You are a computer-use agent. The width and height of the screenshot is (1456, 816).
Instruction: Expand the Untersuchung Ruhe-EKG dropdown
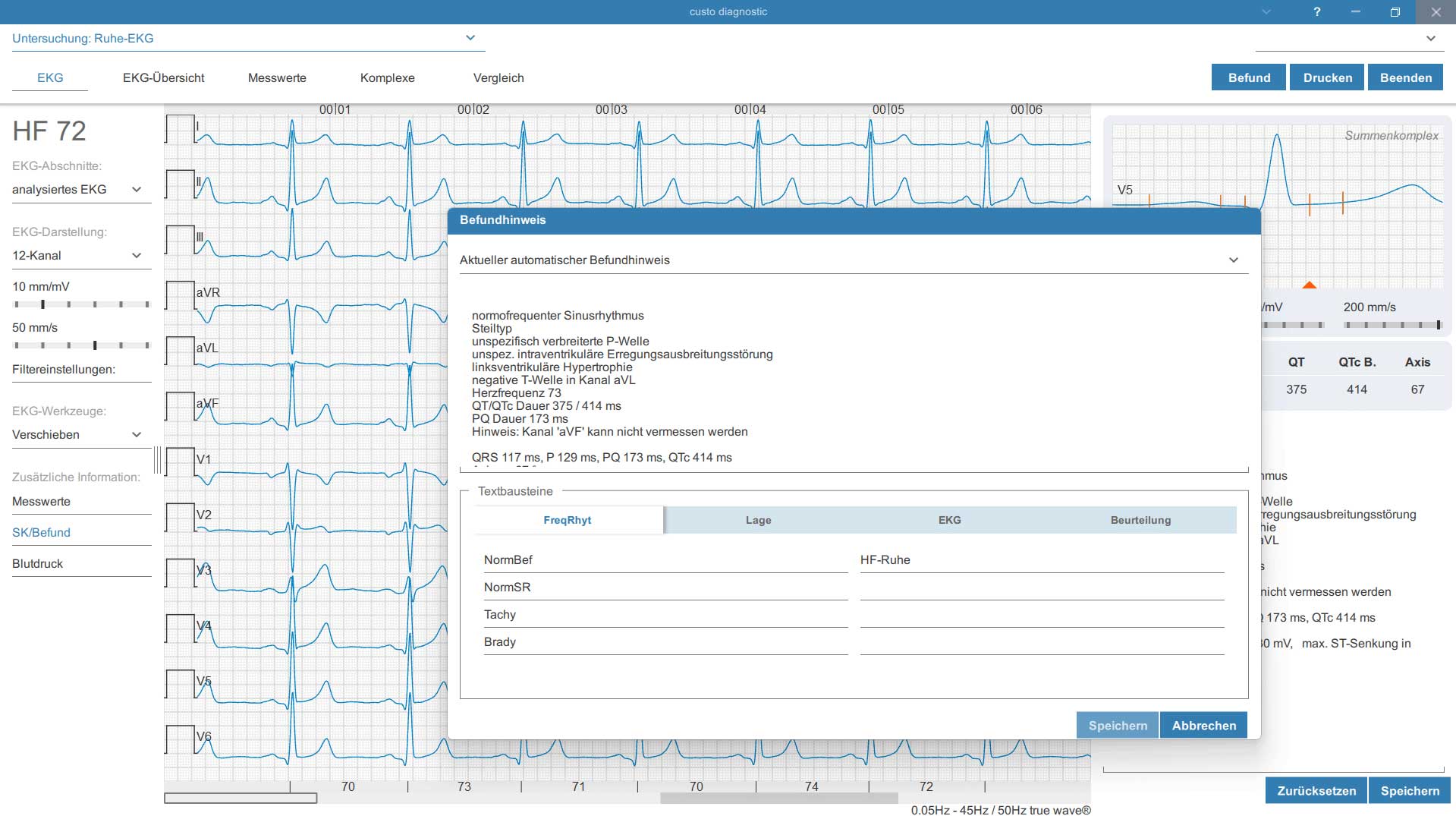[470, 38]
